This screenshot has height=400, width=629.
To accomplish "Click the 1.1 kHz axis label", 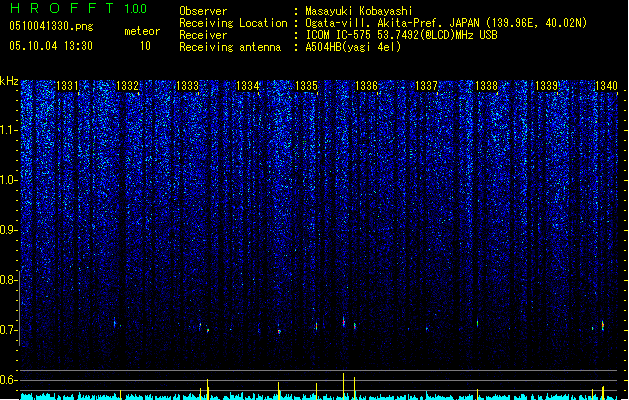I will point(9,130).
